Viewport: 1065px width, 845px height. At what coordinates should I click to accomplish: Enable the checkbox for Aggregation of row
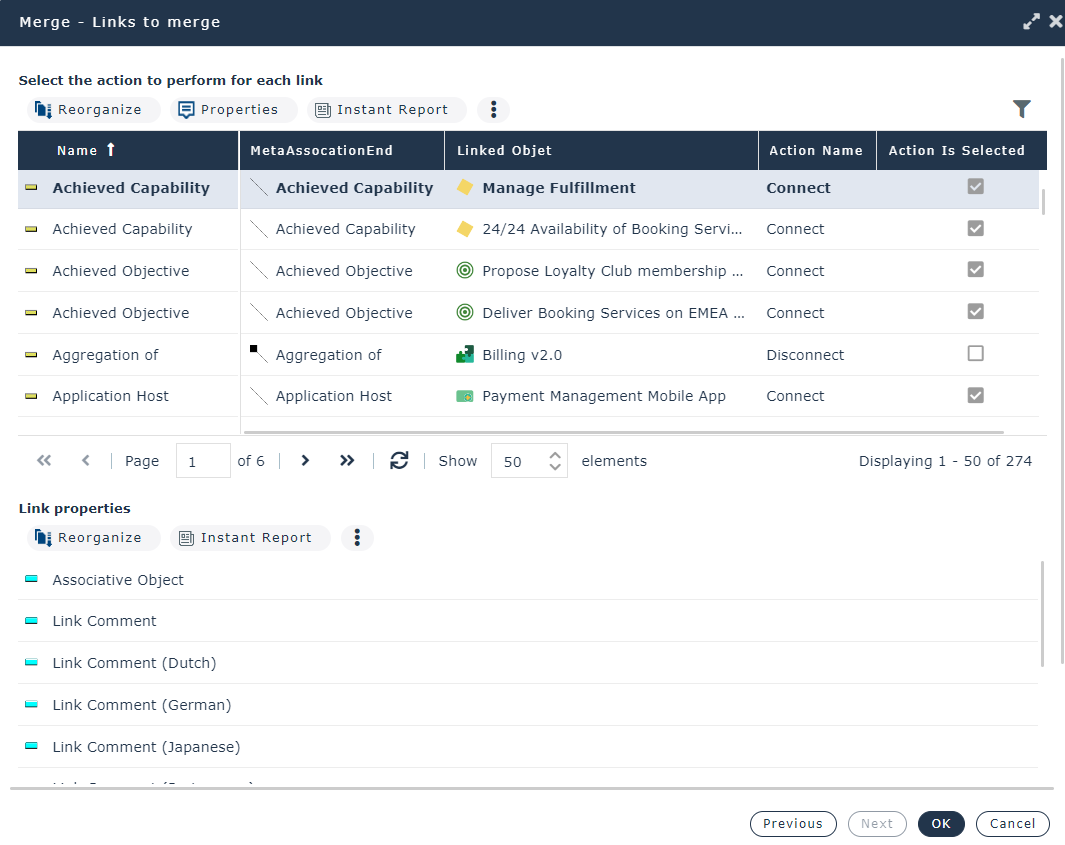pyautogui.click(x=975, y=353)
